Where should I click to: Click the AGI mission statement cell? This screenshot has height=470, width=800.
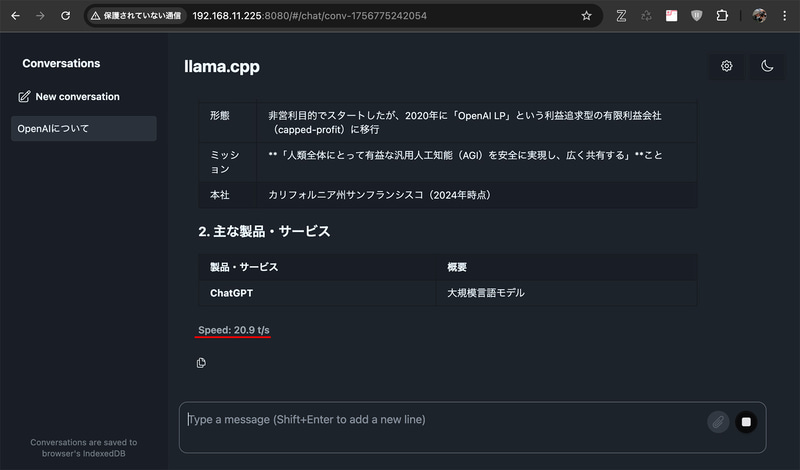tap(477, 162)
